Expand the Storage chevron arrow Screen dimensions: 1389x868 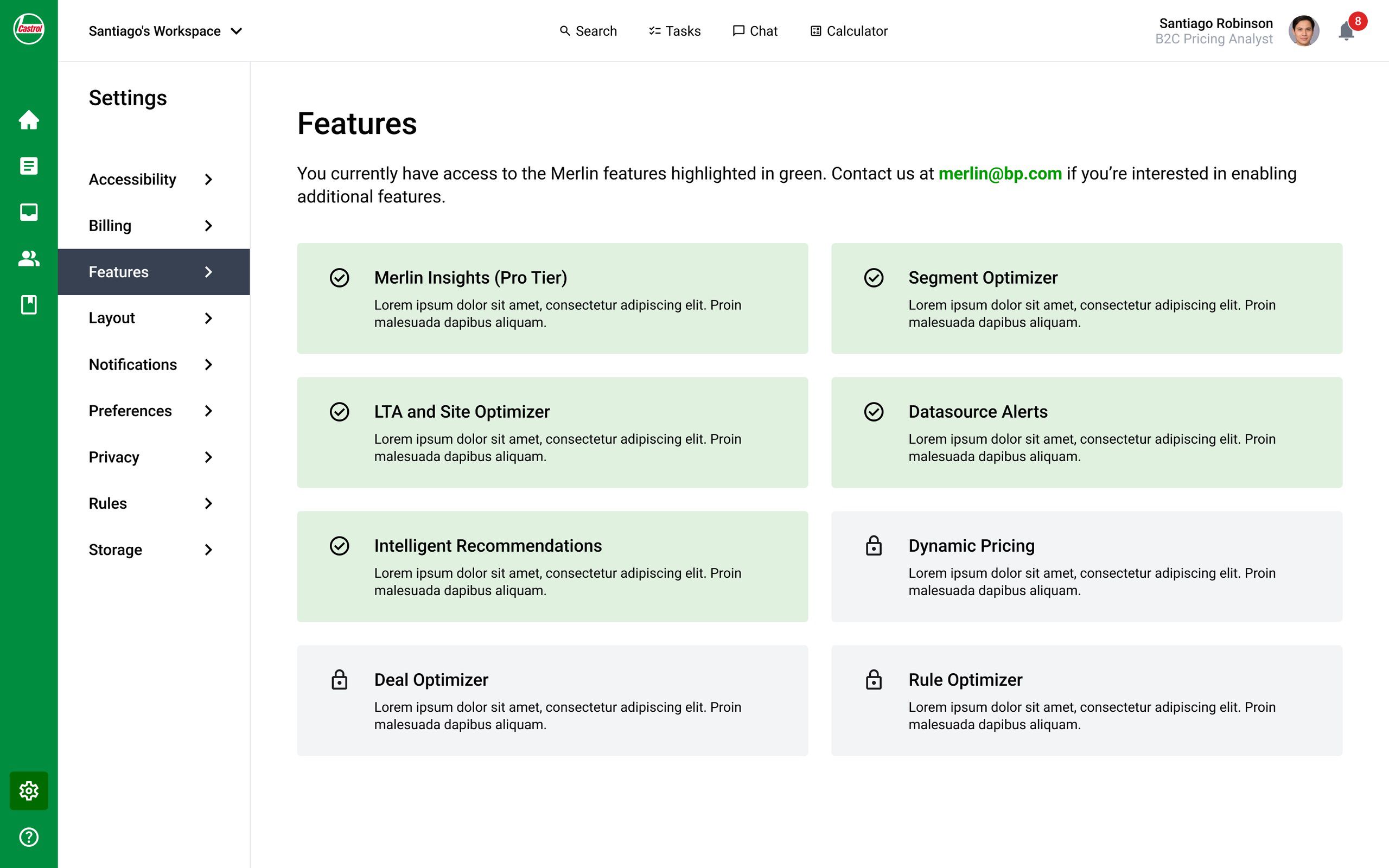click(208, 550)
